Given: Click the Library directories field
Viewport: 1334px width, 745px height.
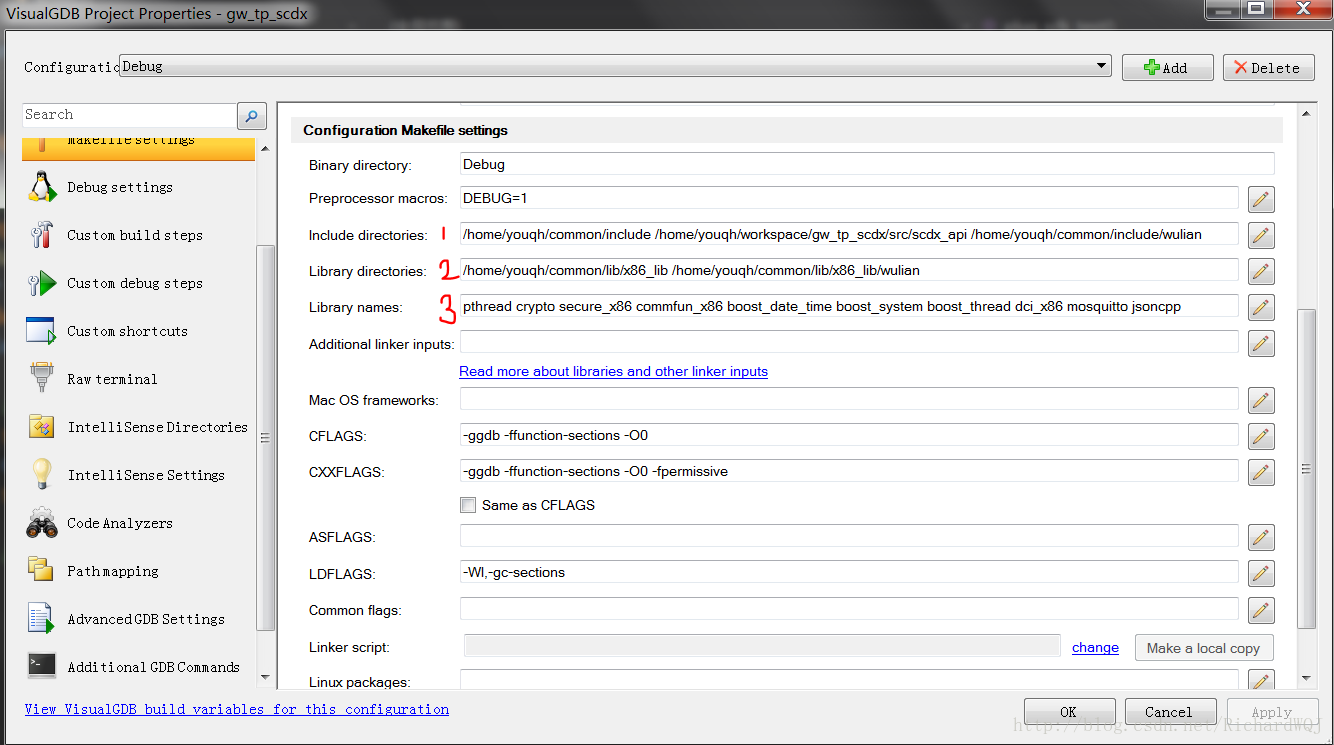Looking at the screenshot, I should pos(849,270).
